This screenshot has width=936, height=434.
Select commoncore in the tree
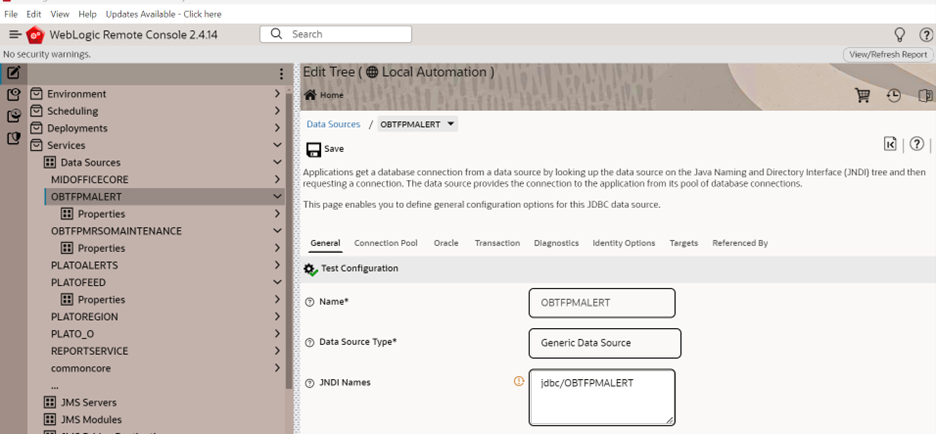(x=81, y=368)
